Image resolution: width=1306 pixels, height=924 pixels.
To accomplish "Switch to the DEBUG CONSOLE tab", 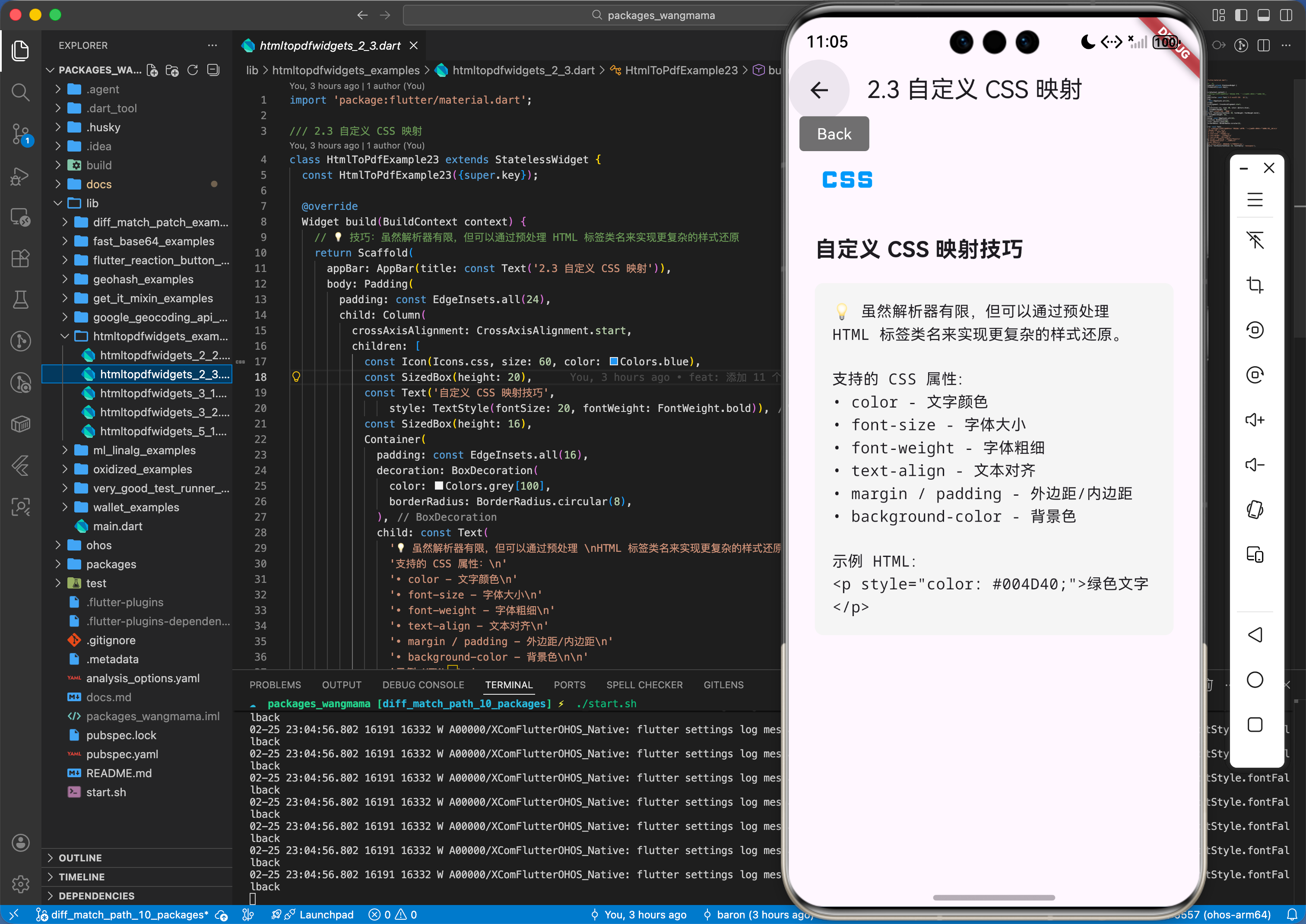I will click(423, 684).
